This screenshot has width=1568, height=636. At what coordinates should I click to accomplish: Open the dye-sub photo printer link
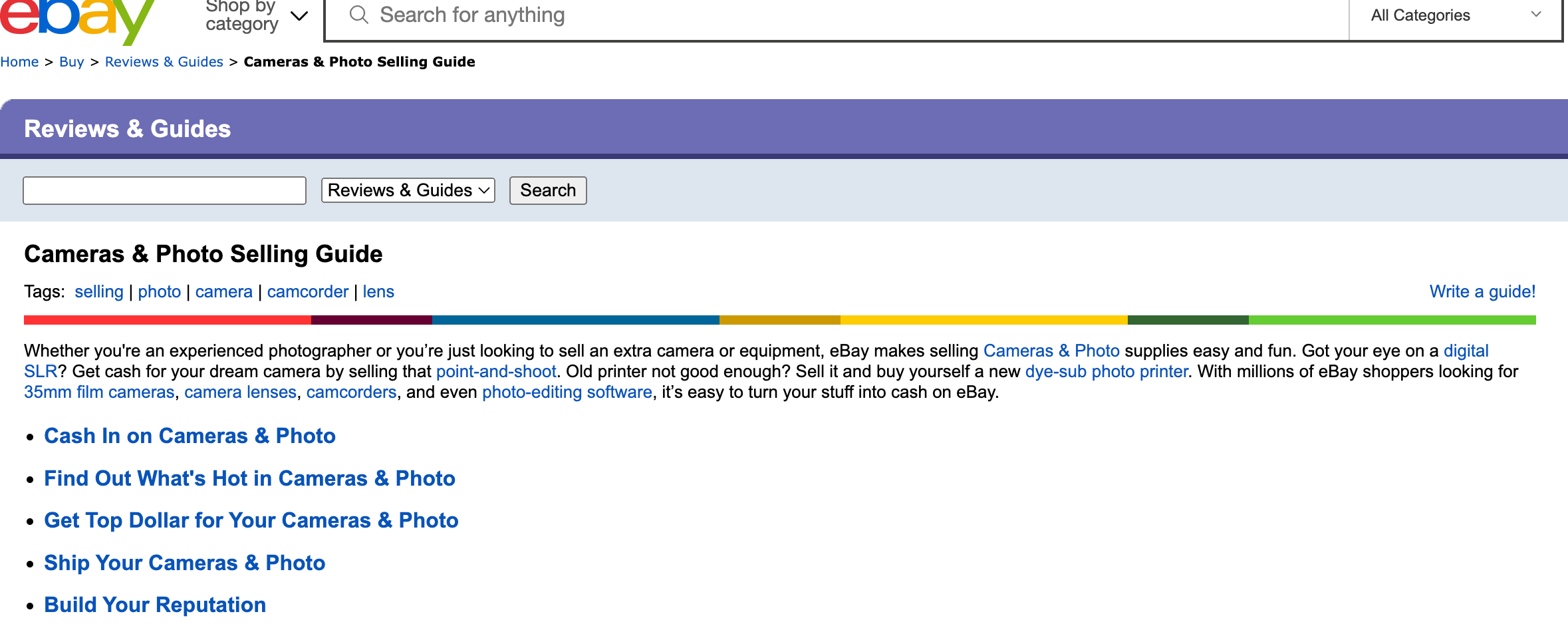(x=1107, y=372)
